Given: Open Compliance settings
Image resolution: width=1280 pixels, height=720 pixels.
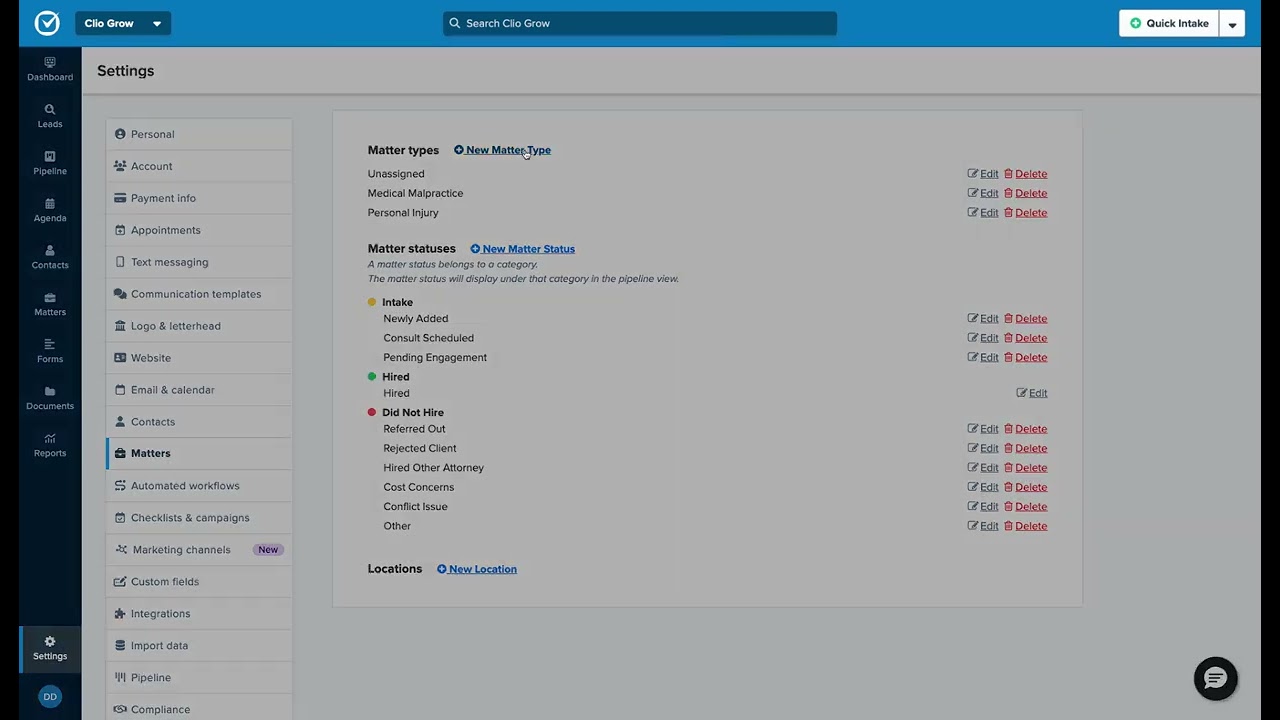Looking at the screenshot, I should [x=199, y=709].
